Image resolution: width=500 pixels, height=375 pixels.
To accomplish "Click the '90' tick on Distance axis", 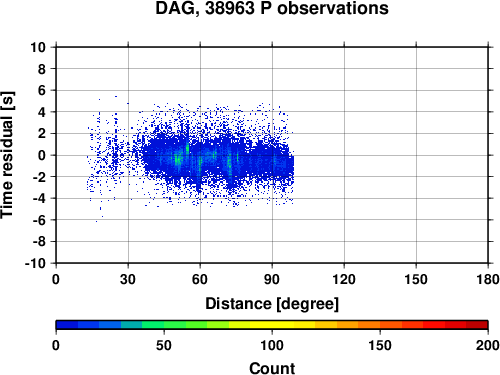I will (272, 279).
